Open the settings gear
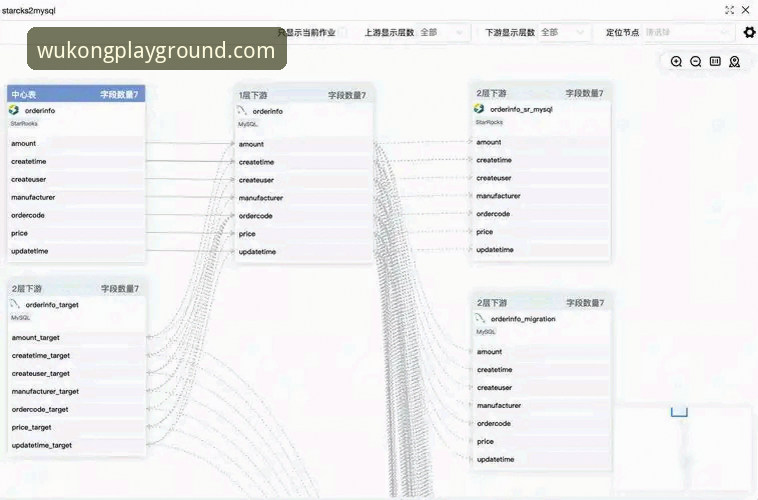Screen dimensions: 758x500 (749, 32)
